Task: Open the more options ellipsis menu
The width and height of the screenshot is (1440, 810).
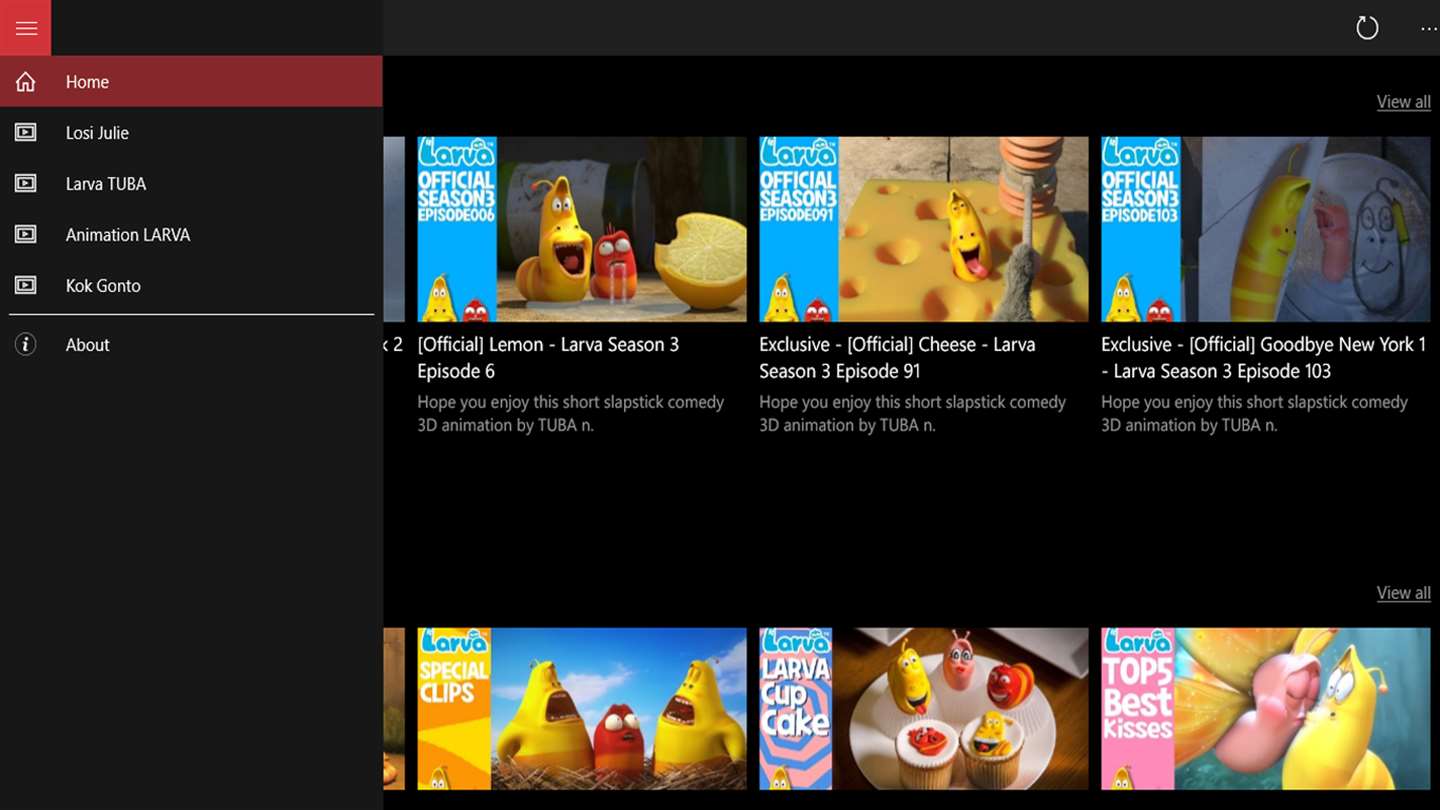Action: pyautogui.click(x=1429, y=29)
